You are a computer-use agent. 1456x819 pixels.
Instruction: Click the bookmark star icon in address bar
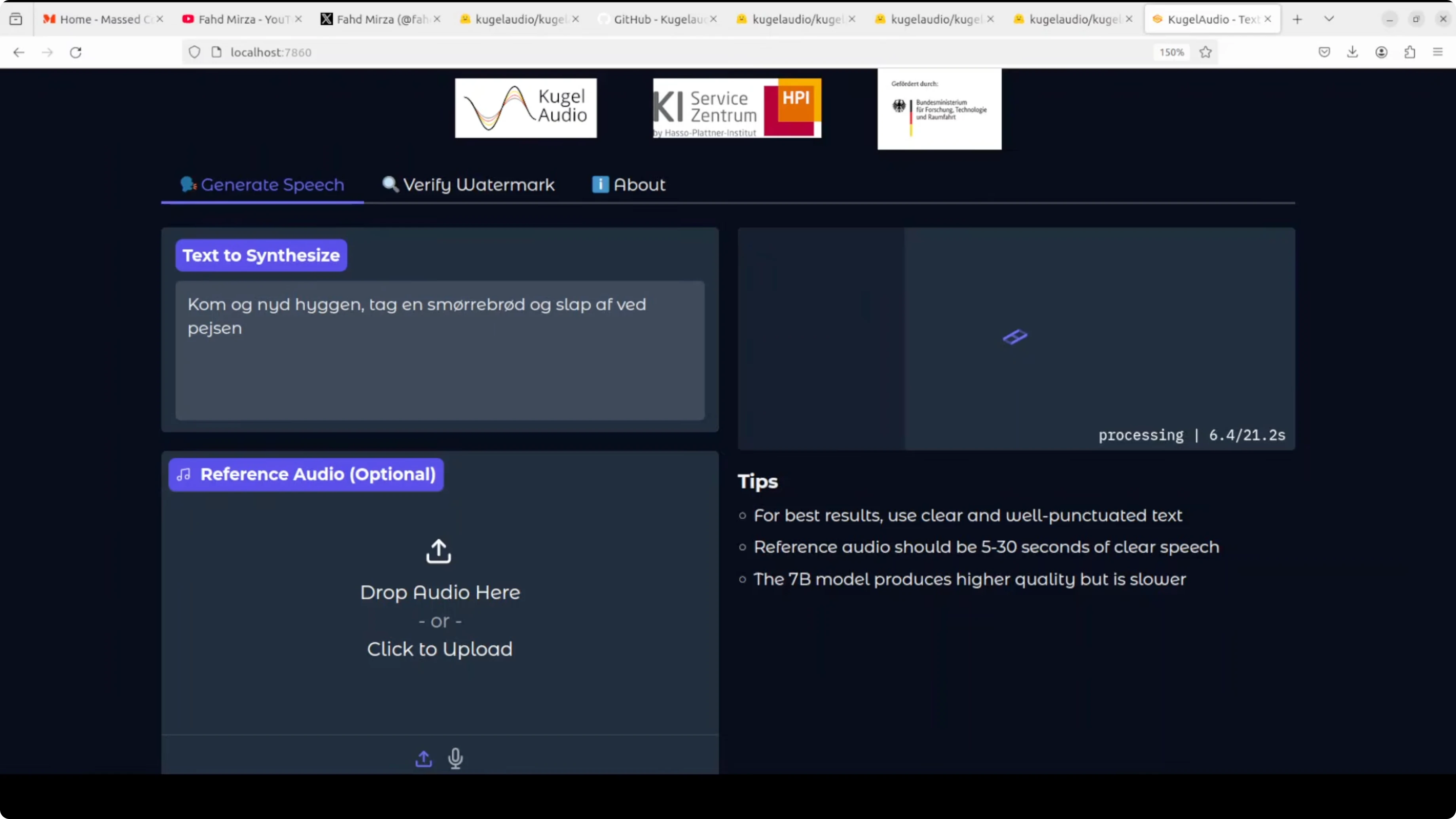[1206, 52]
